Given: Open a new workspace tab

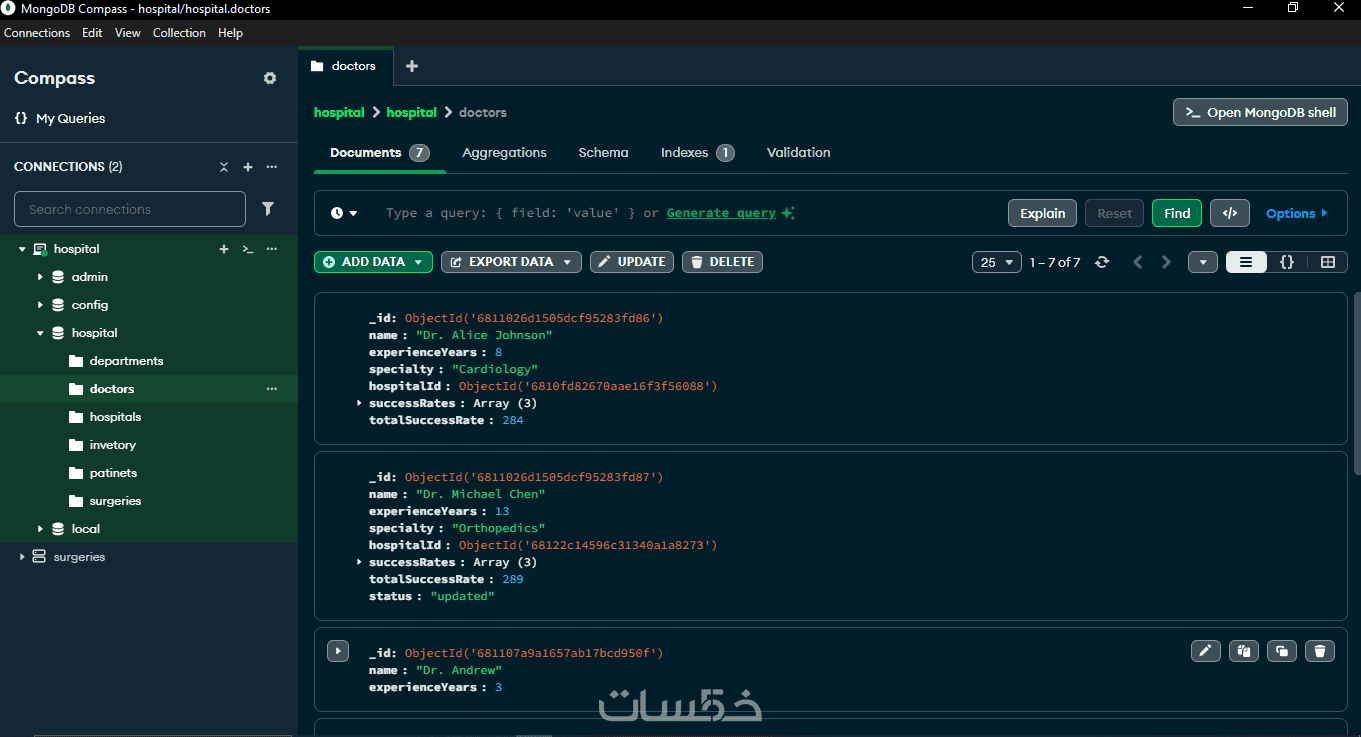Looking at the screenshot, I should pos(412,66).
